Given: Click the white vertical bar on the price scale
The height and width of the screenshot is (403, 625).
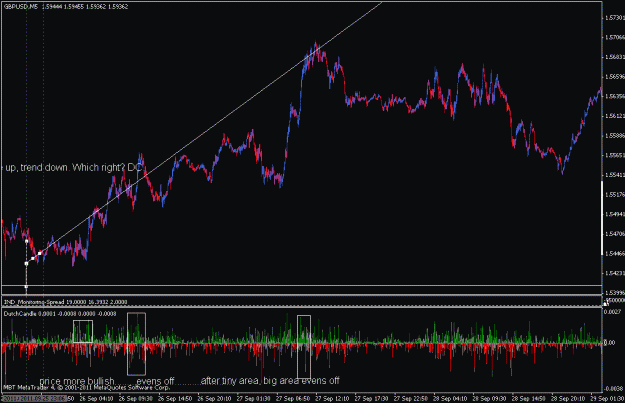Looking at the screenshot, I should tap(602, 218).
